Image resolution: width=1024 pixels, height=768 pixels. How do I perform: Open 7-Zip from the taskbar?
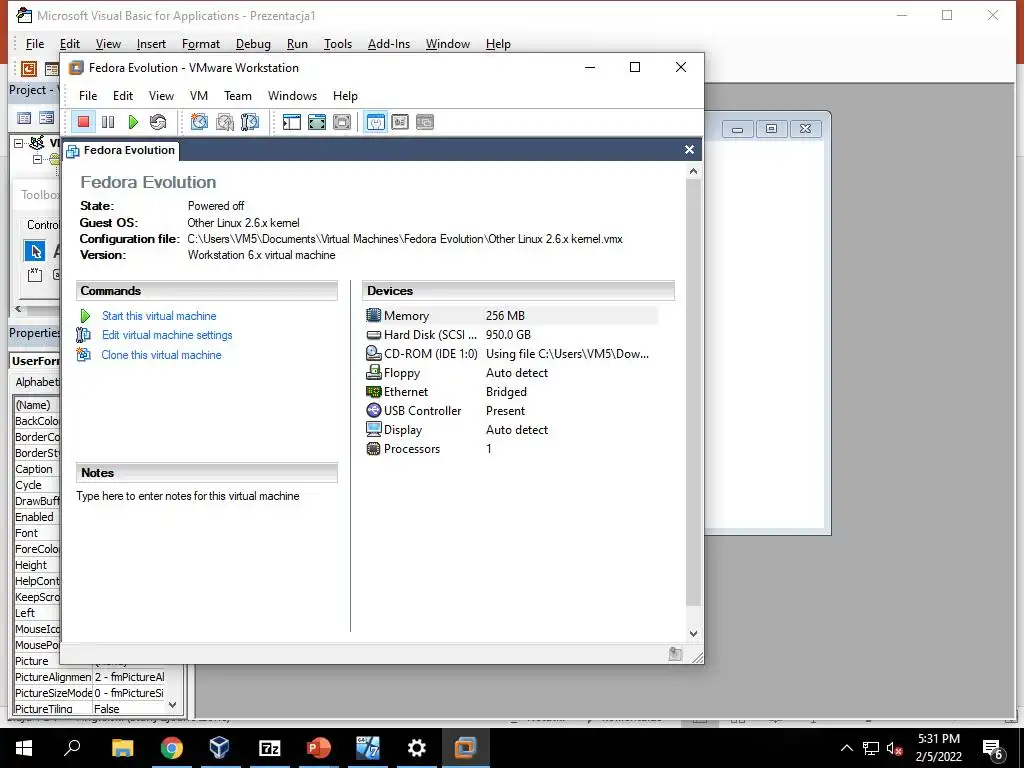[x=270, y=748]
